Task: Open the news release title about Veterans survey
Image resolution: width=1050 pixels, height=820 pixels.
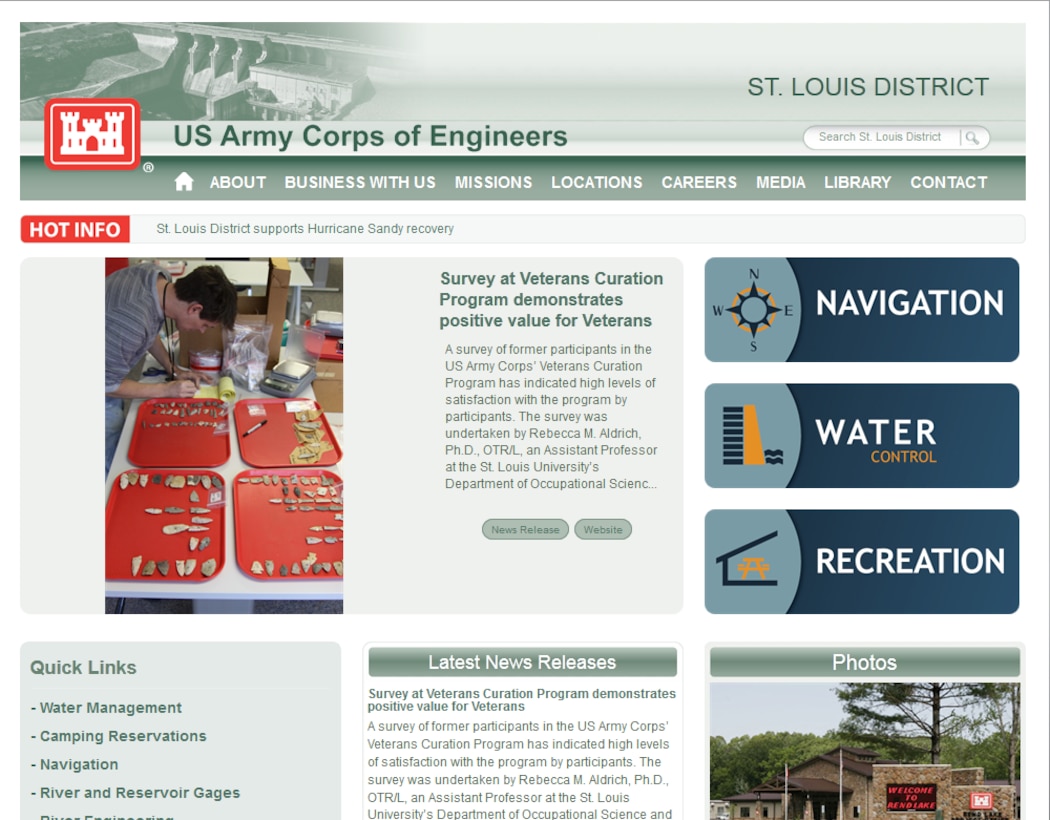Action: point(522,700)
